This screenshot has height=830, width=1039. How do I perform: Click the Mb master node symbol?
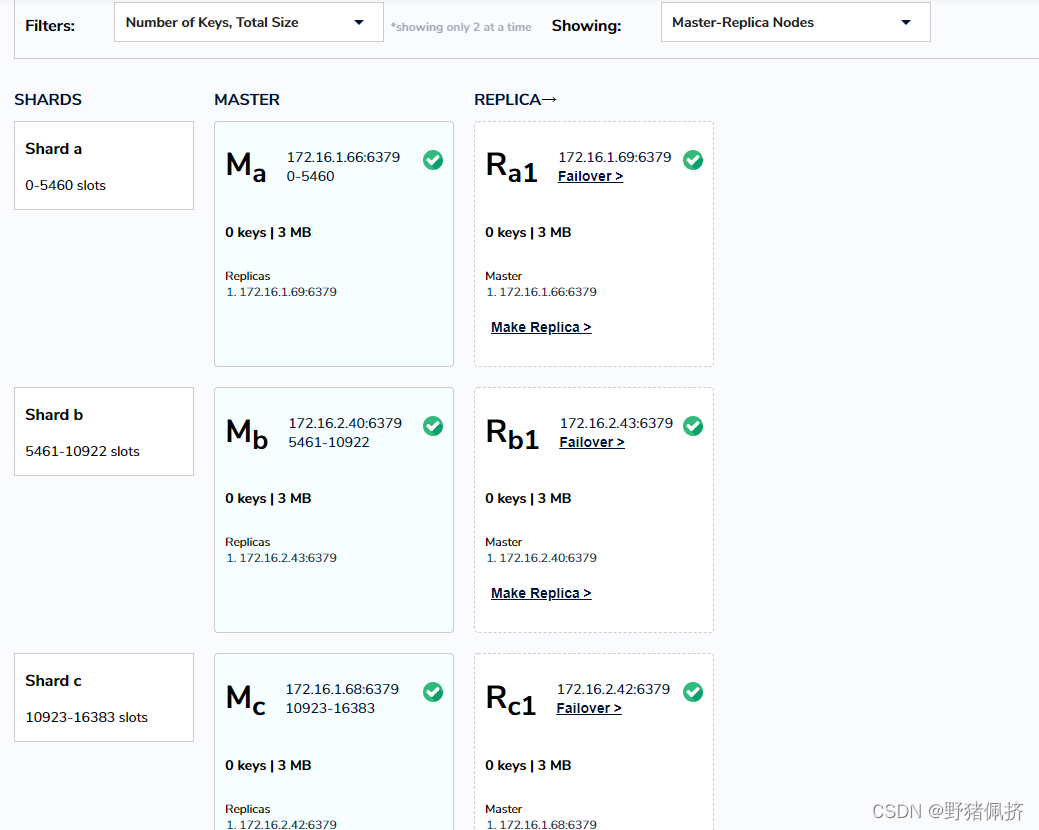[x=246, y=433]
